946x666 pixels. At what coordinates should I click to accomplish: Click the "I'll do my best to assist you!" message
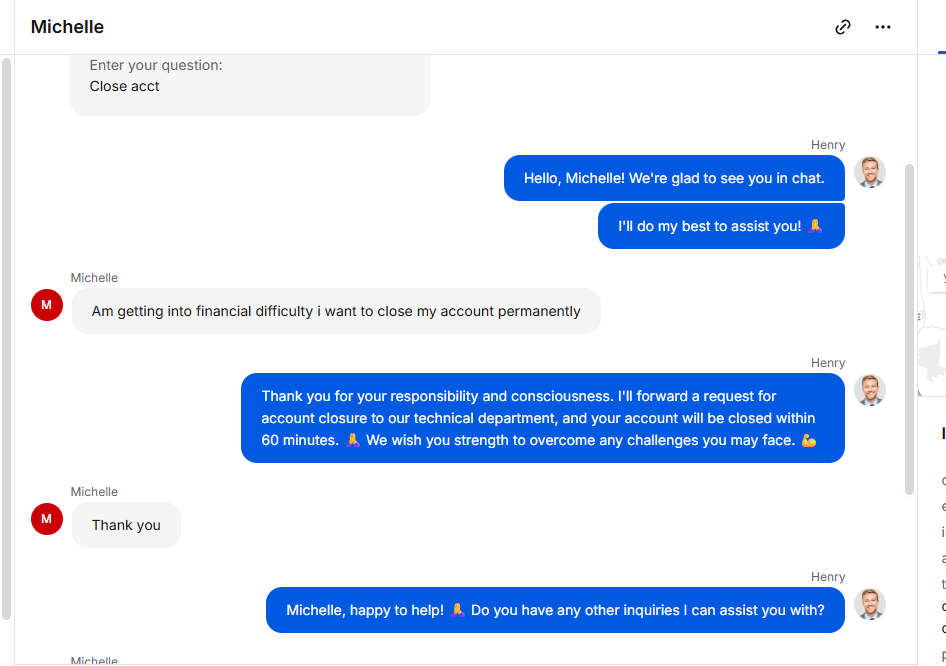(x=720, y=226)
